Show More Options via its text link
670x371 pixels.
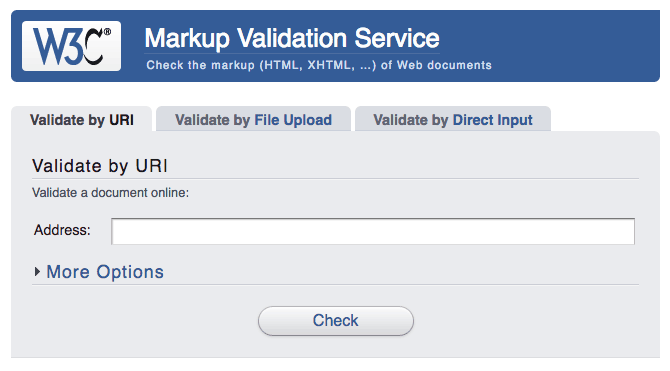click(x=105, y=272)
